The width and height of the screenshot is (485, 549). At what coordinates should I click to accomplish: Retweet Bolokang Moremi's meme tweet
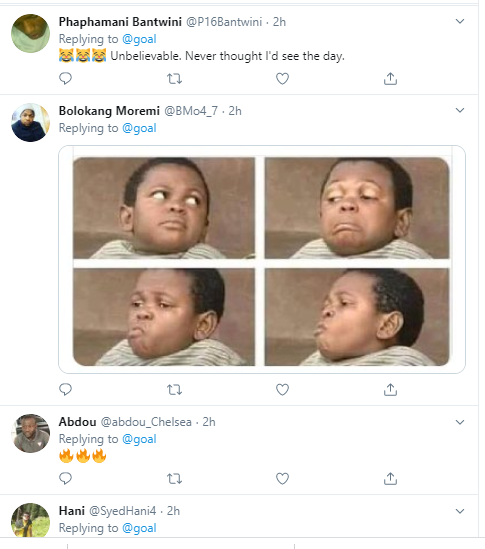[x=174, y=389]
